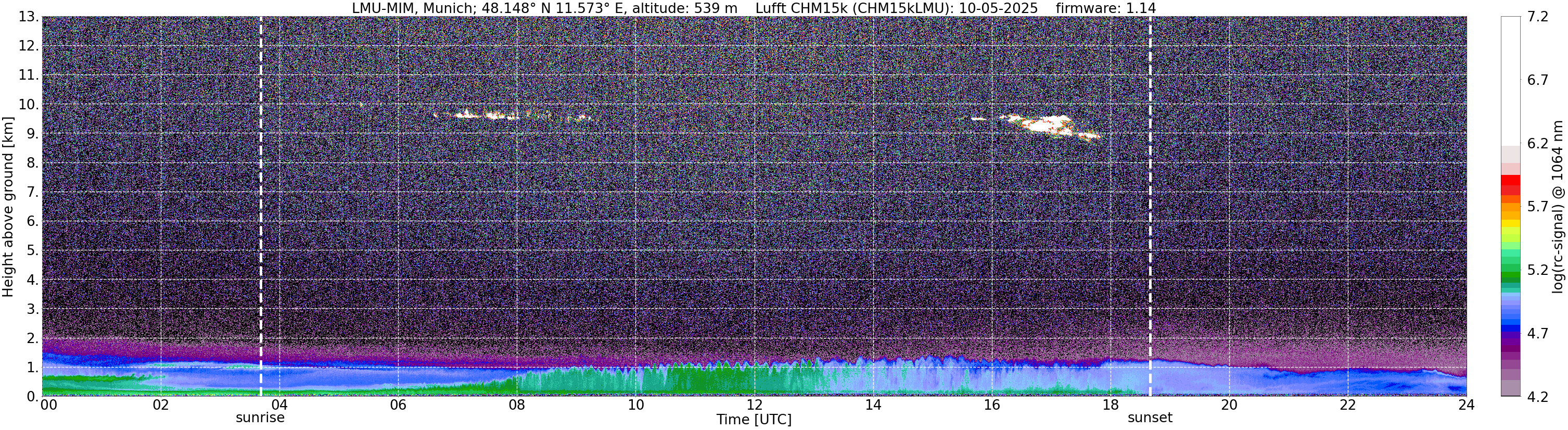This screenshot has width=1568, height=430.
Task: Click the height axis tick '7.'
Action: [33, 193]
